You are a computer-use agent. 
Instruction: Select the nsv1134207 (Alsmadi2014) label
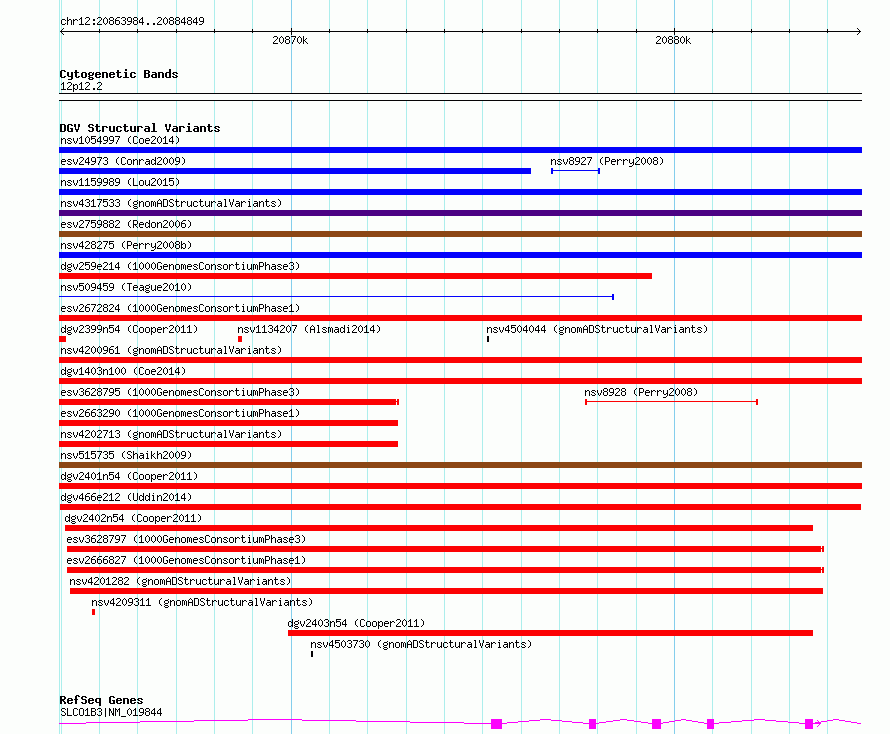point(309,329)
